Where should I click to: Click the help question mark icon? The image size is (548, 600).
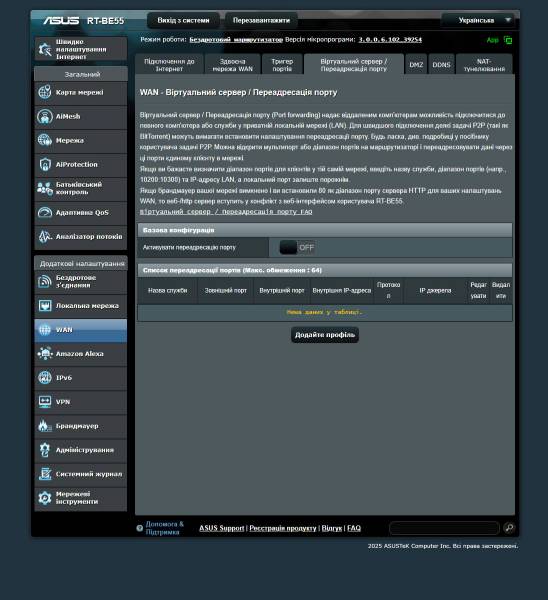[x=140, y=528]
